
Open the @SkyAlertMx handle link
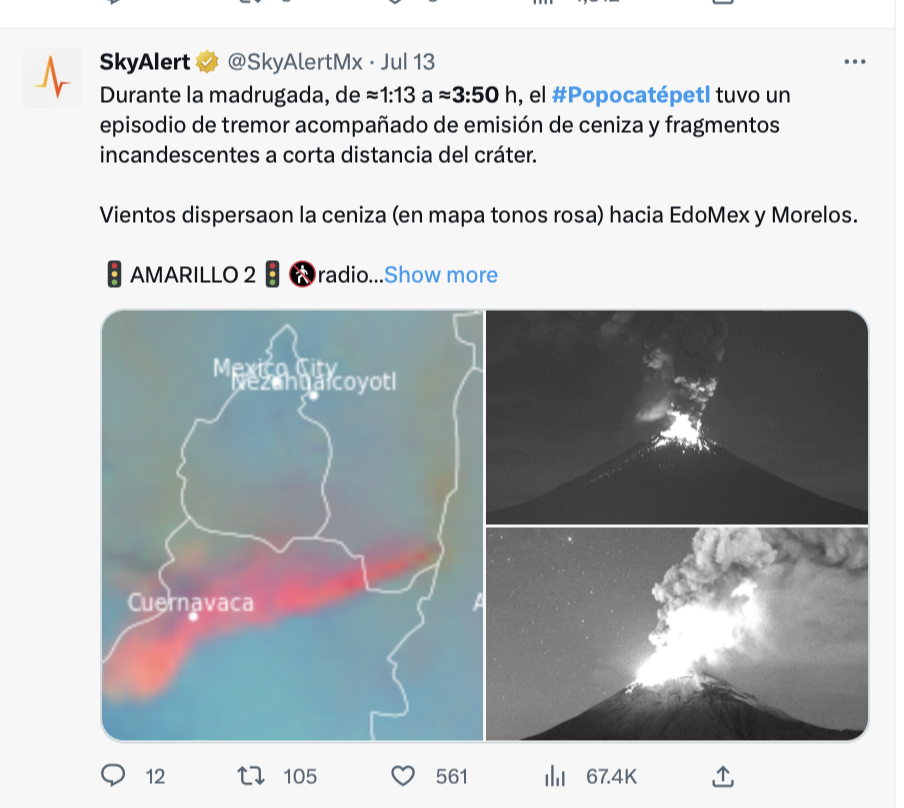[295, 62]
